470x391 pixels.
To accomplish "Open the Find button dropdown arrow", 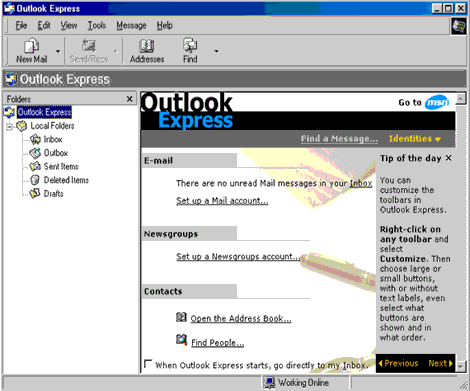I will 216,51.
